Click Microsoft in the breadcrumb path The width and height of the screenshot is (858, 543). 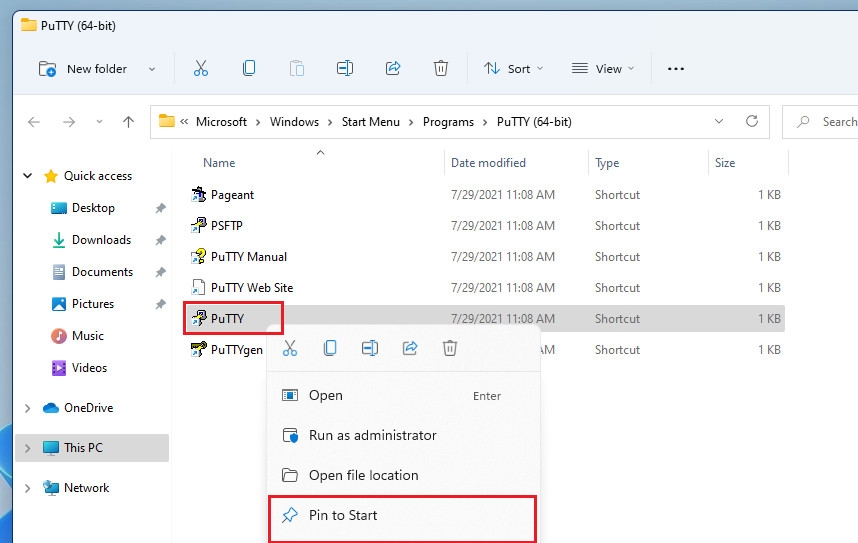221,122
